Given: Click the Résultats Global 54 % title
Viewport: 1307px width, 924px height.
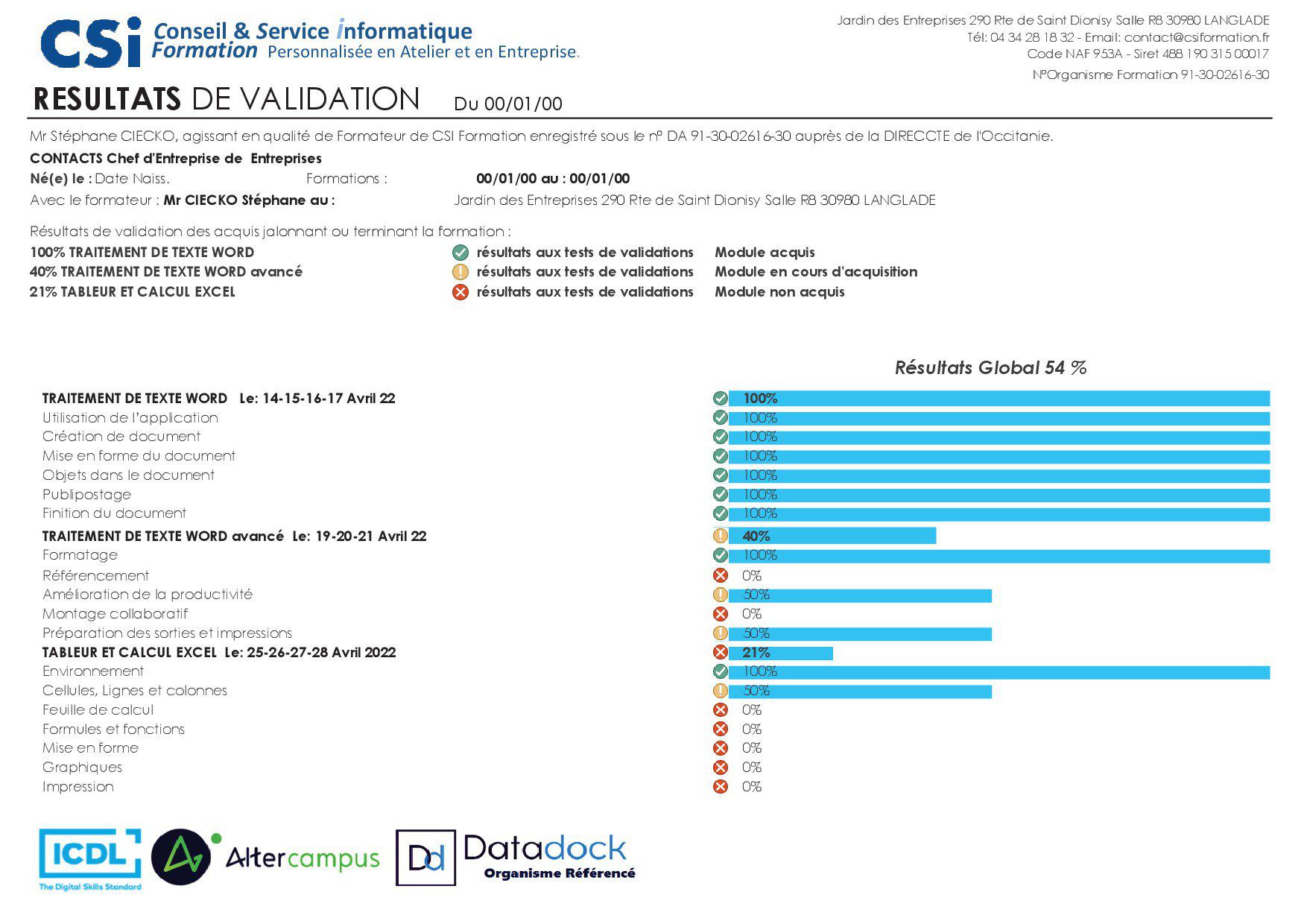Looking at the screenshot, I should [x=990, y=367].
